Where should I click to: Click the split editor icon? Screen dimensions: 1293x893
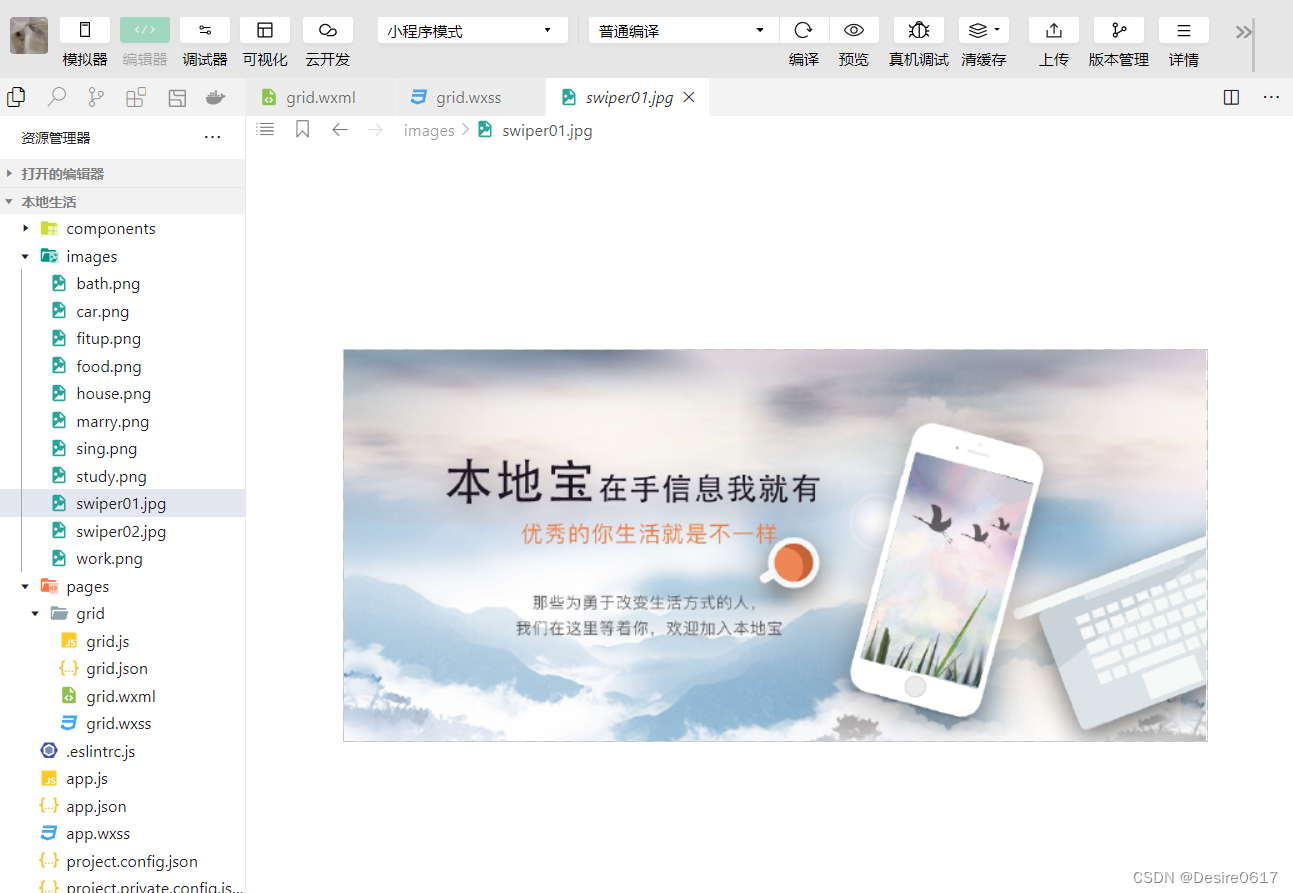[1231, 97]
